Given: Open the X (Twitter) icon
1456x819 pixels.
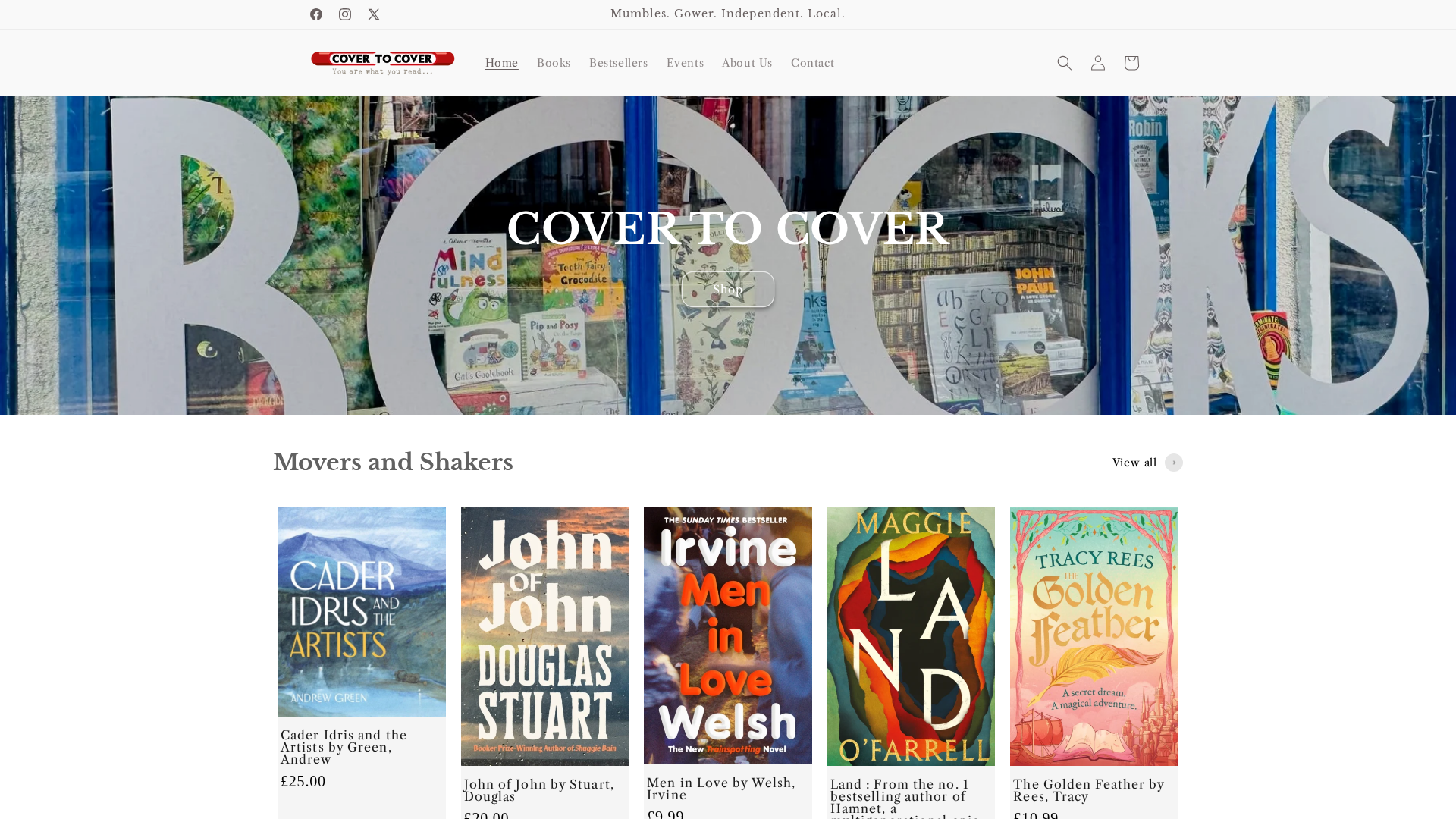Looking at the screenshot, I should coord(374,14).
